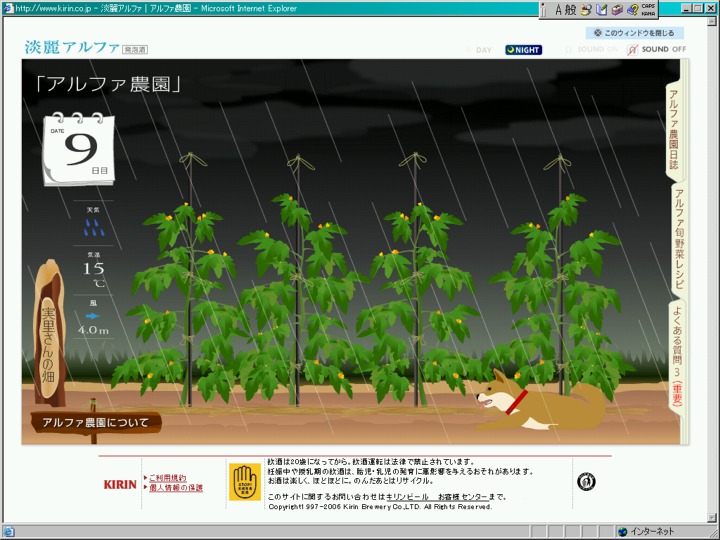Click the scrollbar up arrow
720x540 pixels.
pos(712,22)
